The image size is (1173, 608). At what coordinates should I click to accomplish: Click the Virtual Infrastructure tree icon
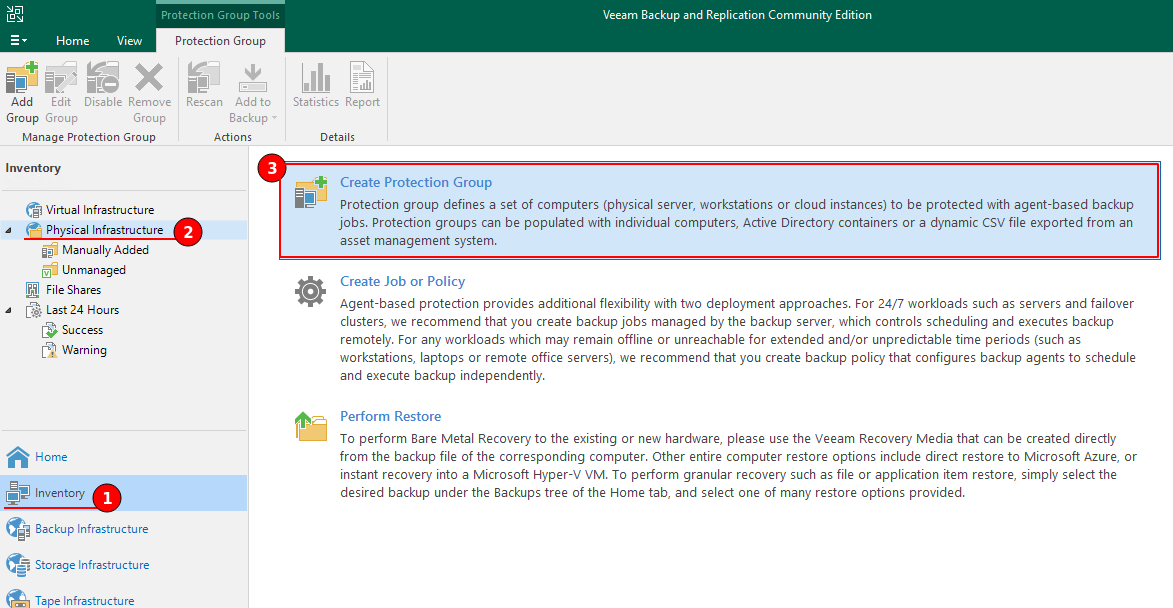[34, 210]
